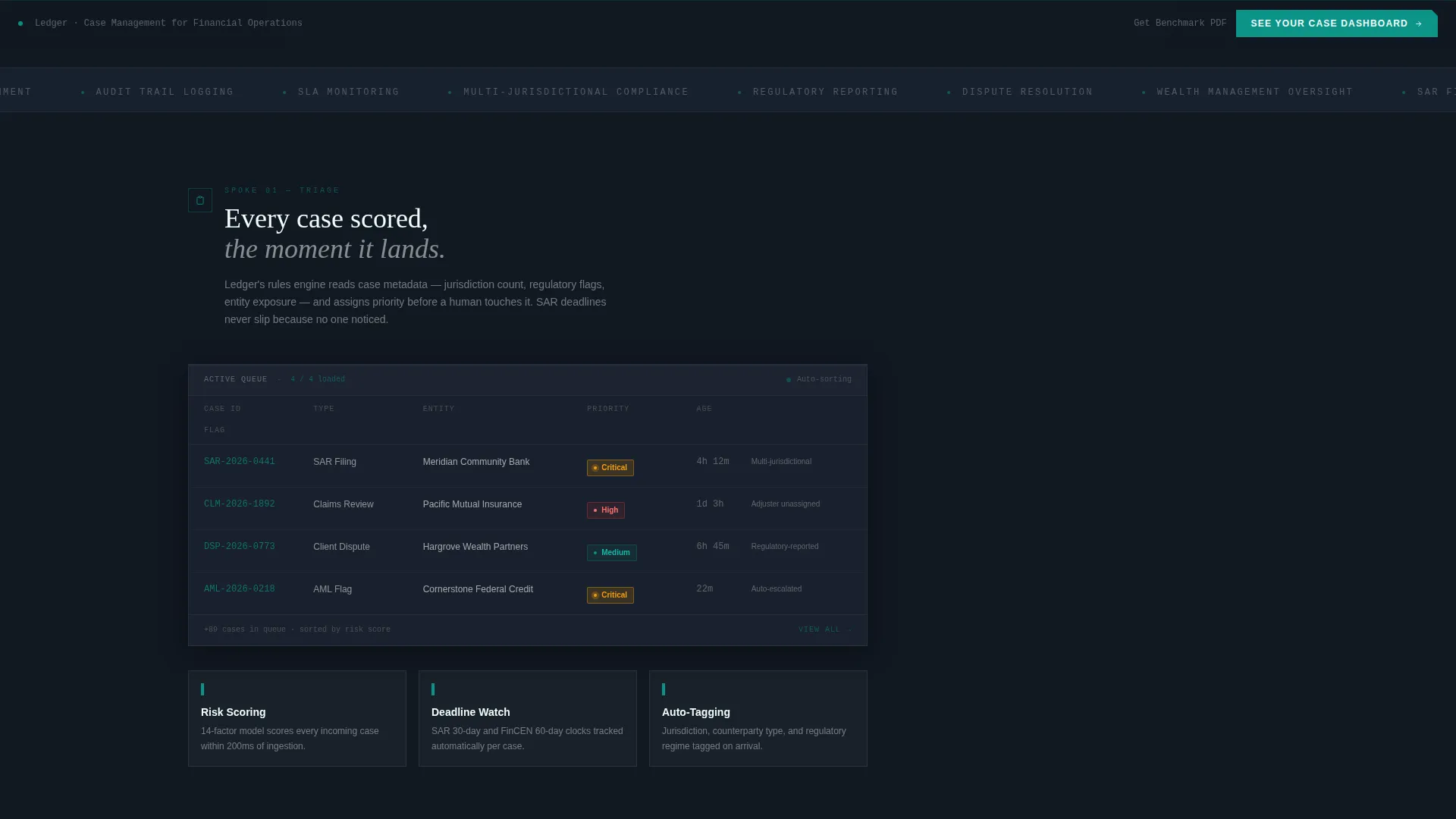Open case AML-2026-0218
The width and height of the screenshot is (1456, 819).
[240, 589]
